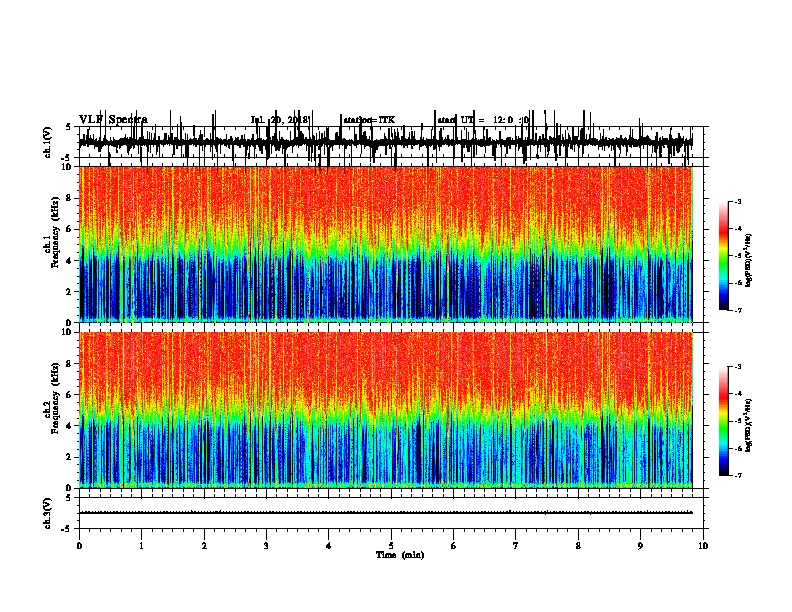The width and height of the screenshot is (792, 612).
Task: Click the '5' tick on ch.1(V) waveform axis
Action: (69, 127)
